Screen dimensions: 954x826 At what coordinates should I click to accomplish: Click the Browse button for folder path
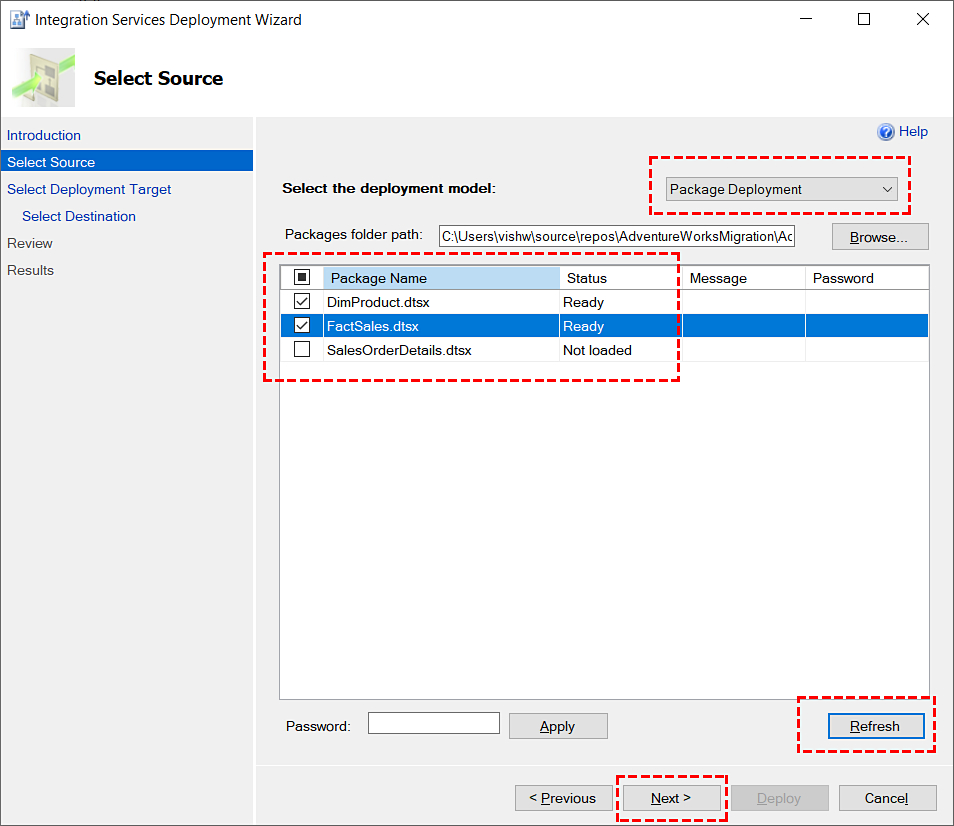pyautogui.click(x=880, y=237)
